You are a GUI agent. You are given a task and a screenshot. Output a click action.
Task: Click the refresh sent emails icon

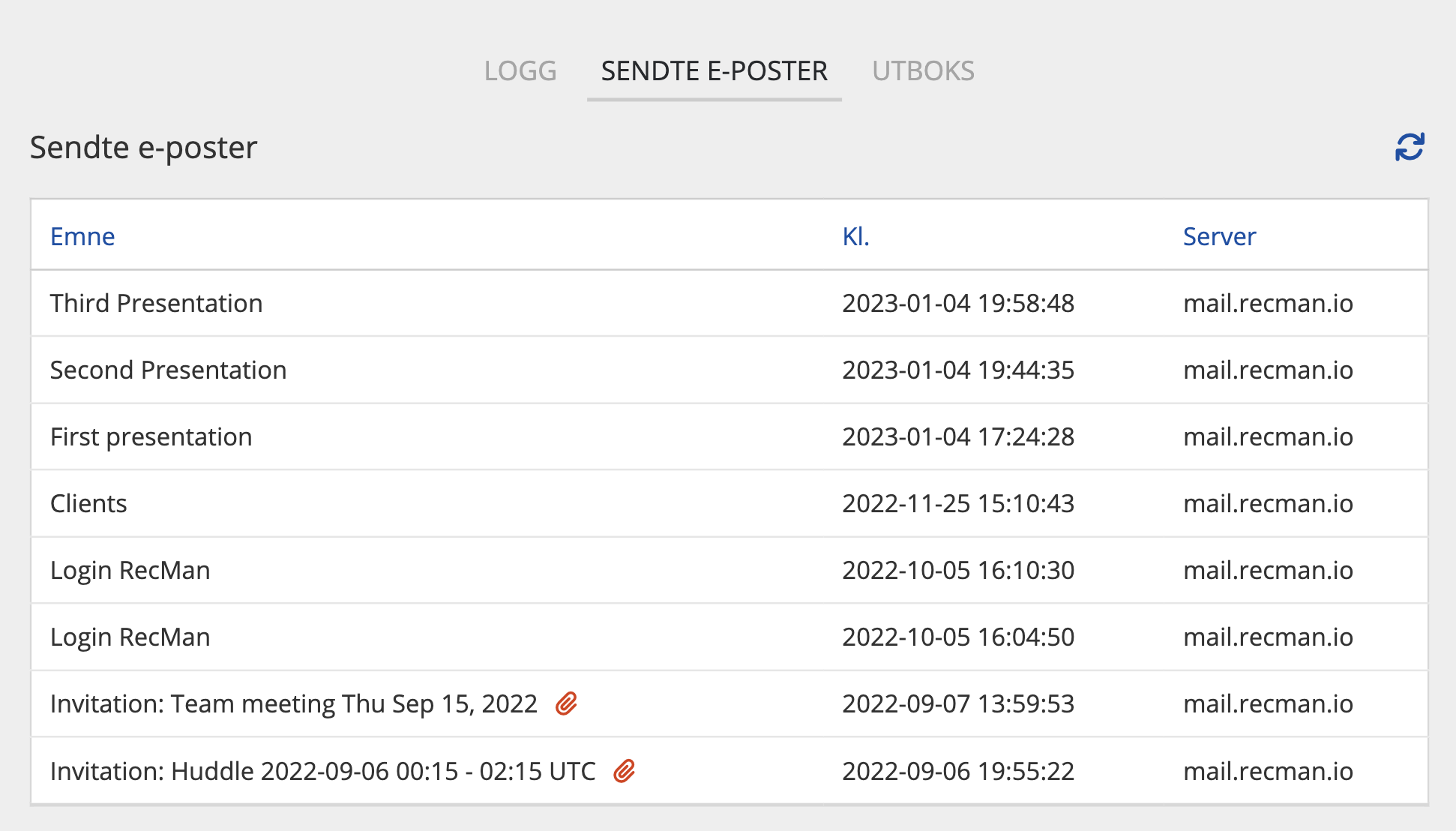[1410, 147]
